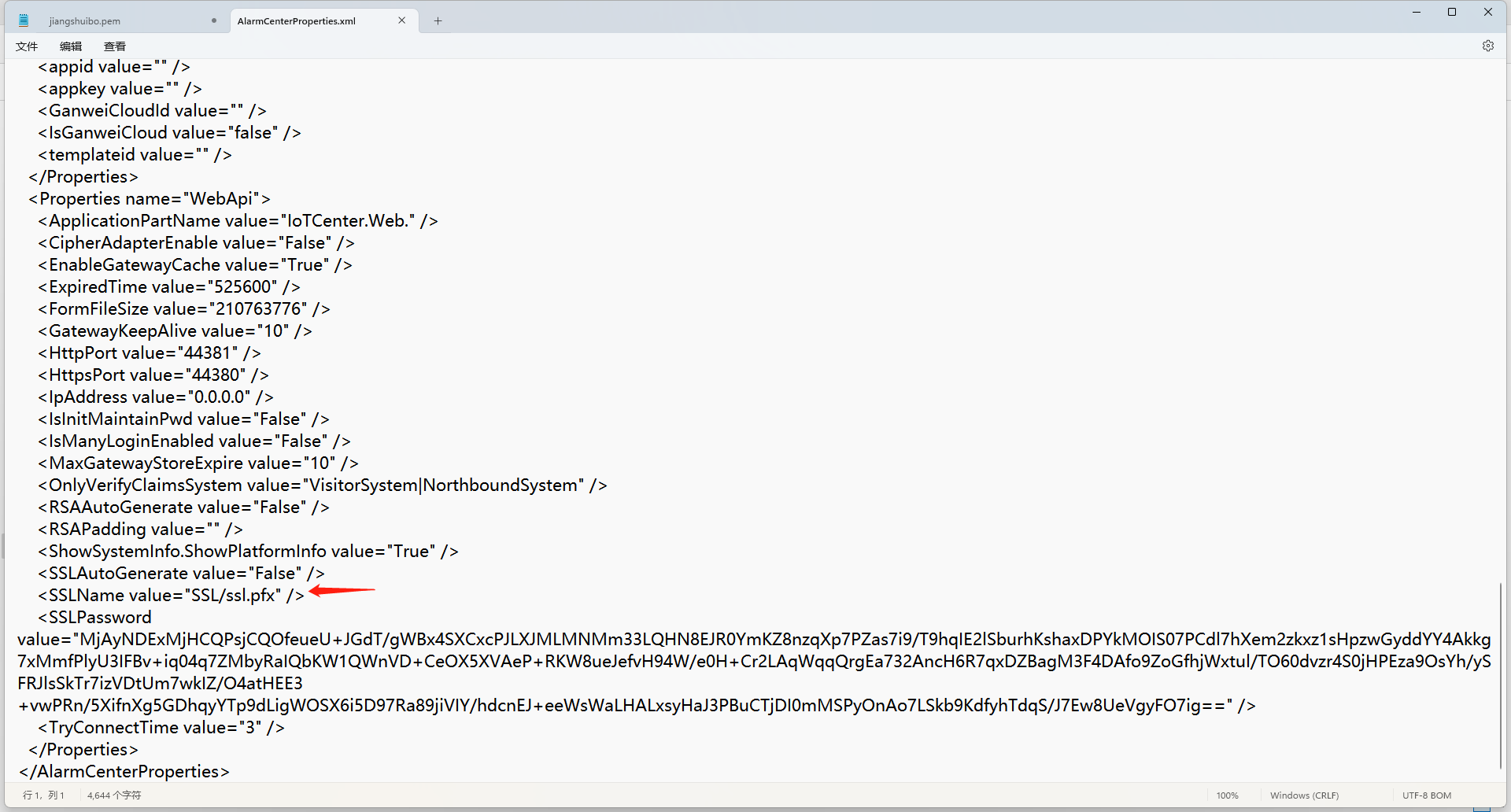Click the unsaved dot on jiangshuibo.pem tab
The width and height of the screenshot is (1511, 812).
click(214, 20)
